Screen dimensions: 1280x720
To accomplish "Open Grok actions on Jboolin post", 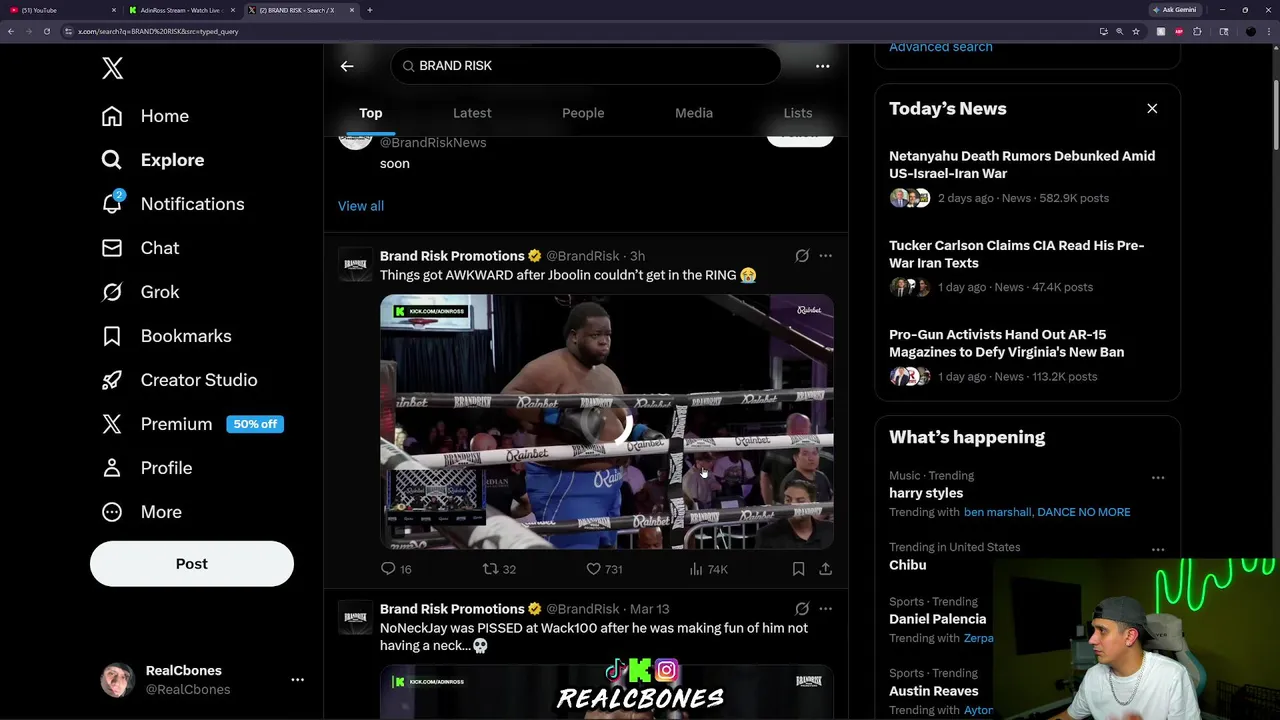I will 802,256.
